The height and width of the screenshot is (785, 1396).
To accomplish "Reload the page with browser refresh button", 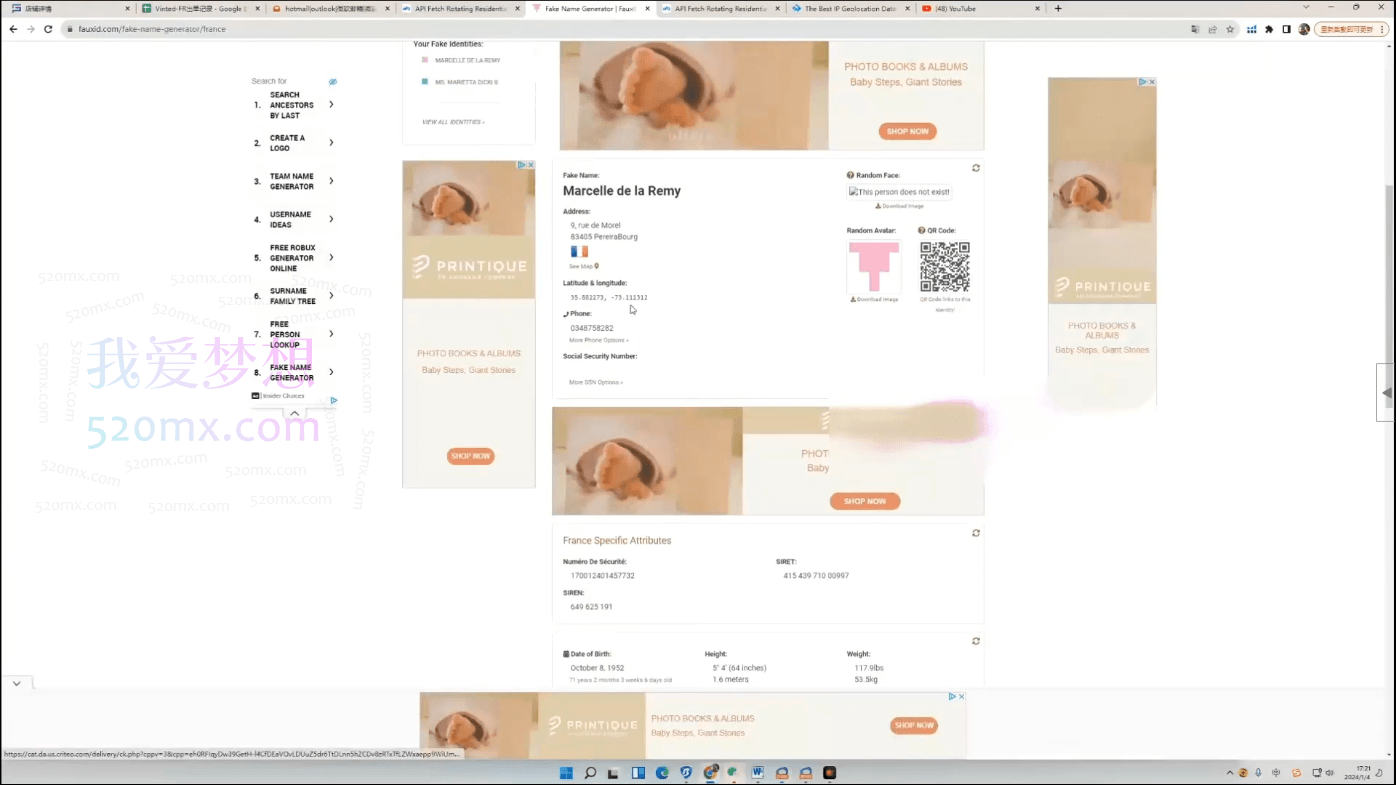I will tap(48, 29).
